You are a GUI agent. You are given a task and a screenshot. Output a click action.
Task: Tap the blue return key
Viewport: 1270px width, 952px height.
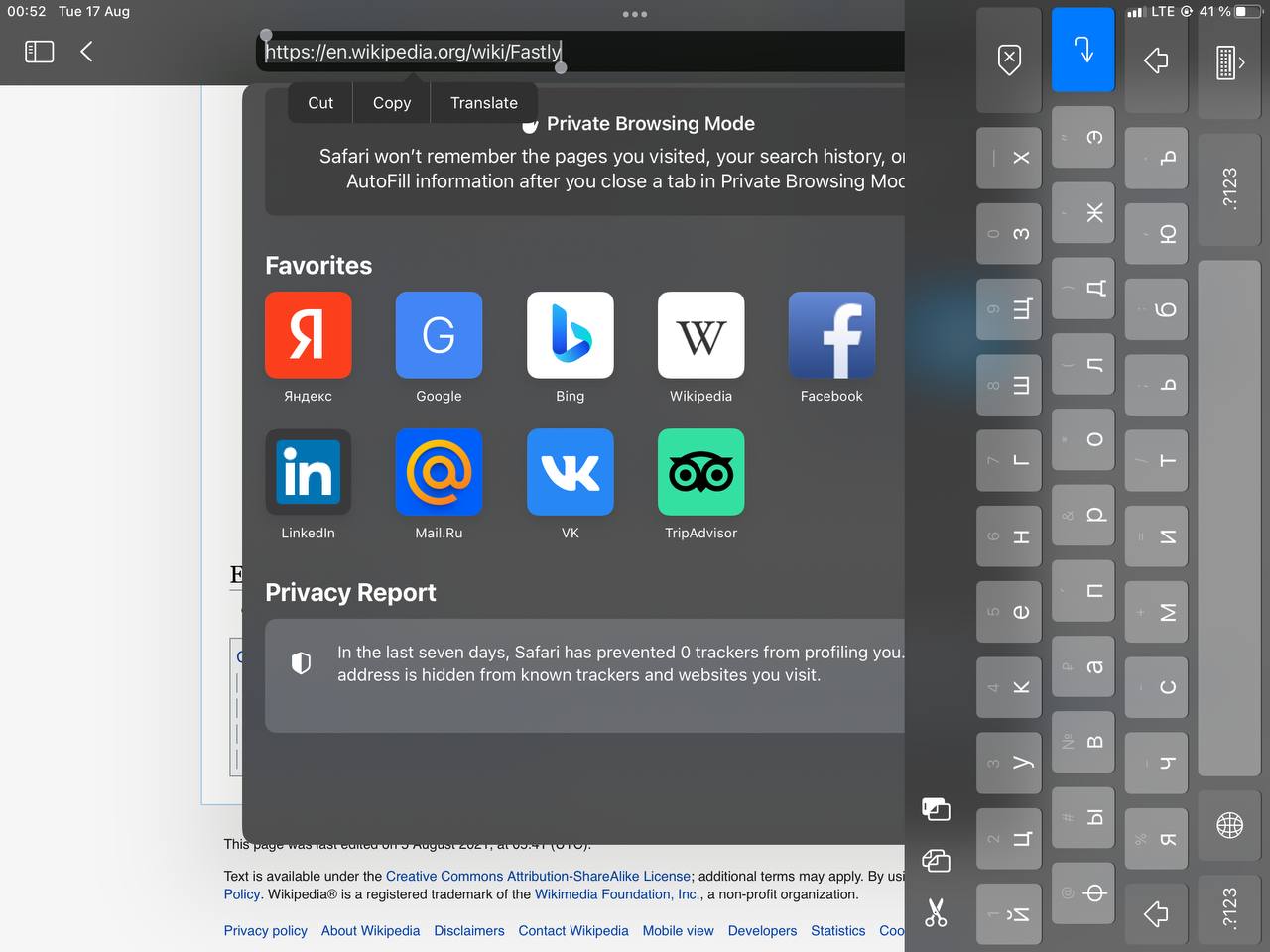(1083, 50)
